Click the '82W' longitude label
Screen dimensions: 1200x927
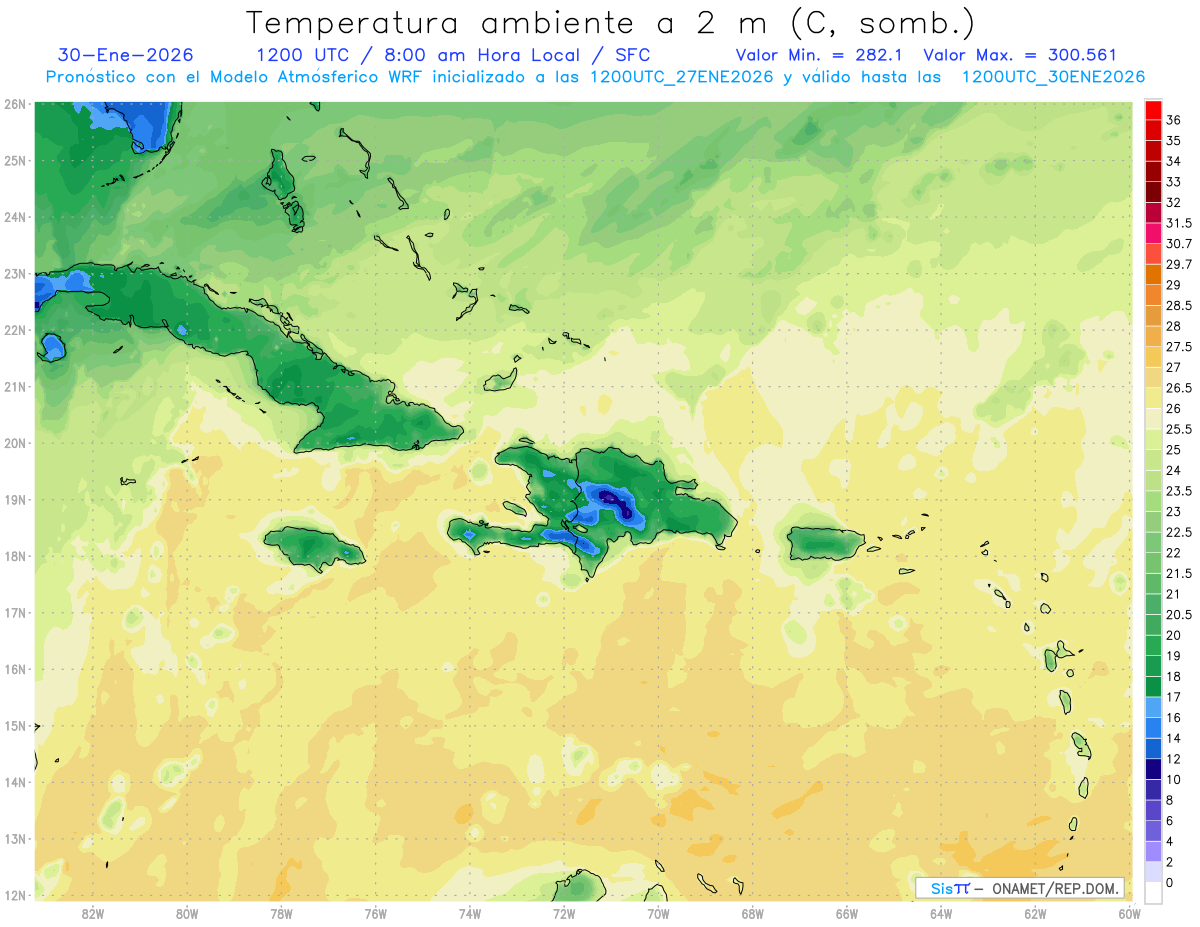pos(93,913)
